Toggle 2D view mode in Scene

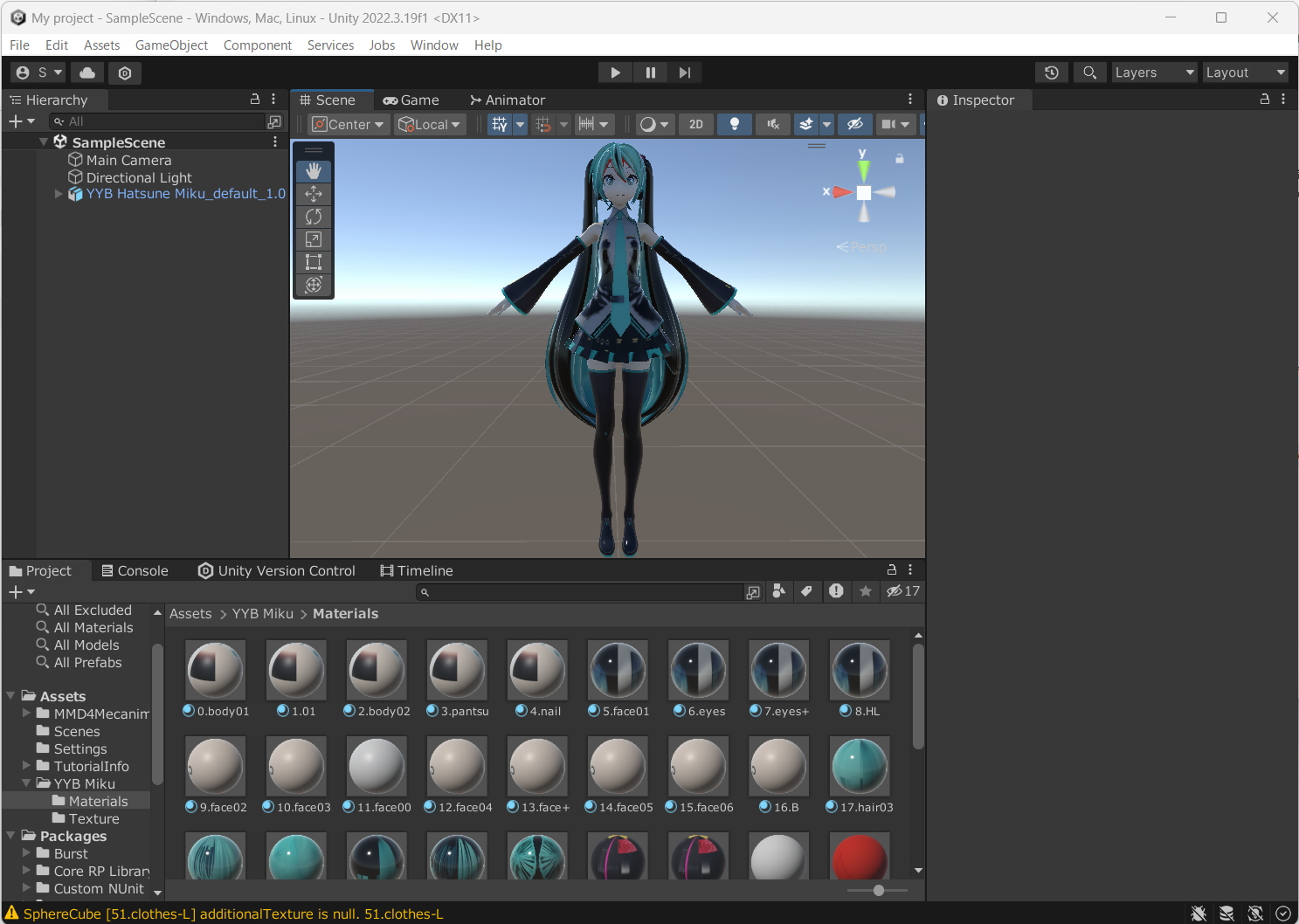695,124
